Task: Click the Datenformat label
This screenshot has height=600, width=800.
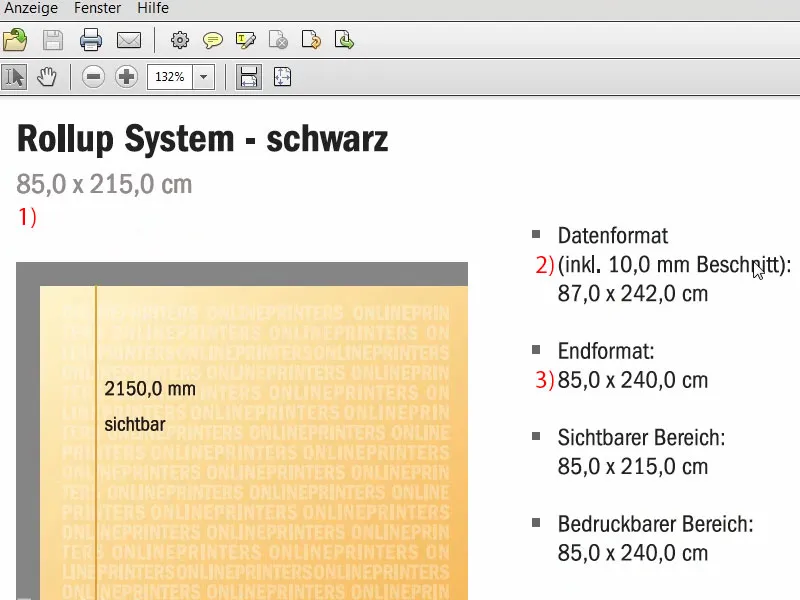Action: (613, 236)
